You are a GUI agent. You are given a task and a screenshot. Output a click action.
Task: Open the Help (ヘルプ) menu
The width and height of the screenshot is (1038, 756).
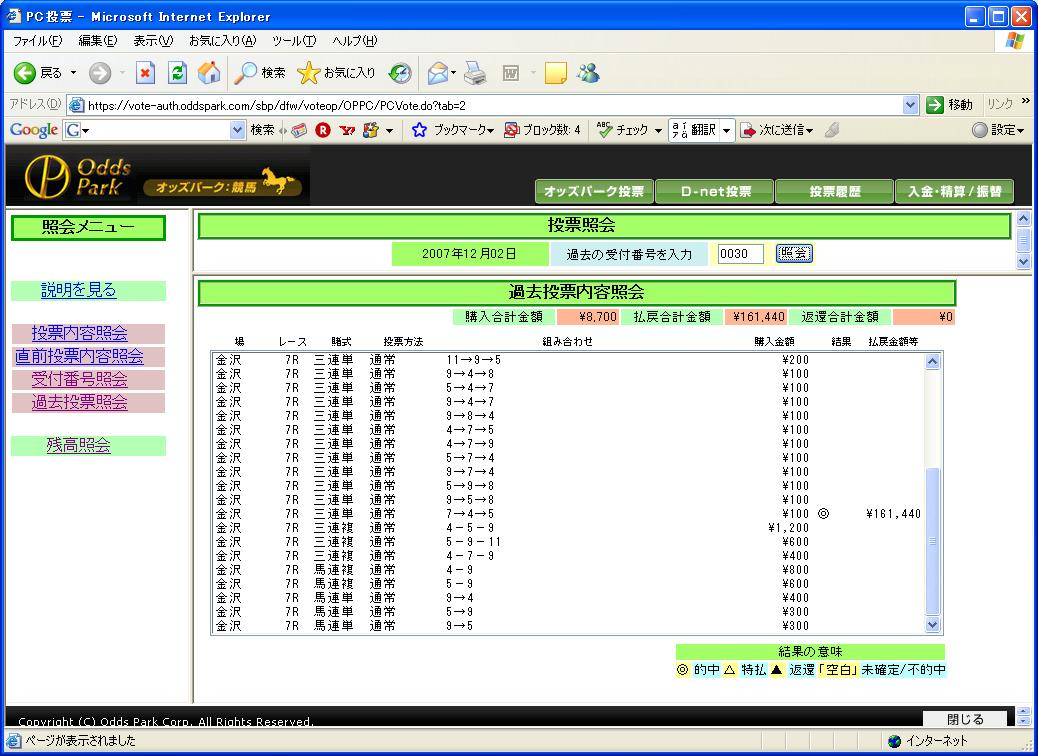354,41
